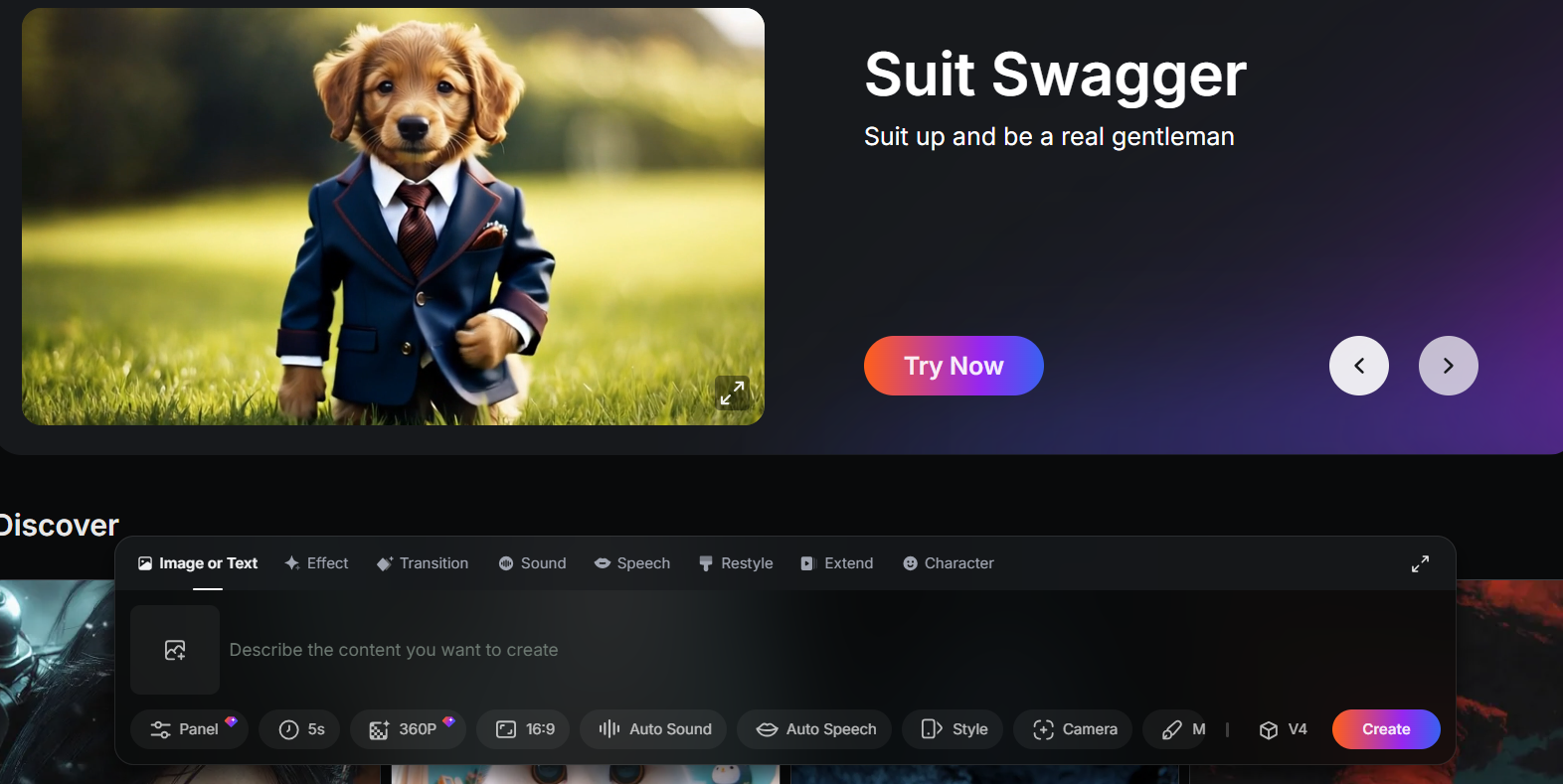Click the Discover section heading
Image resolution: width=1563 pixels, height=784 pixels.
pos(59,525)
